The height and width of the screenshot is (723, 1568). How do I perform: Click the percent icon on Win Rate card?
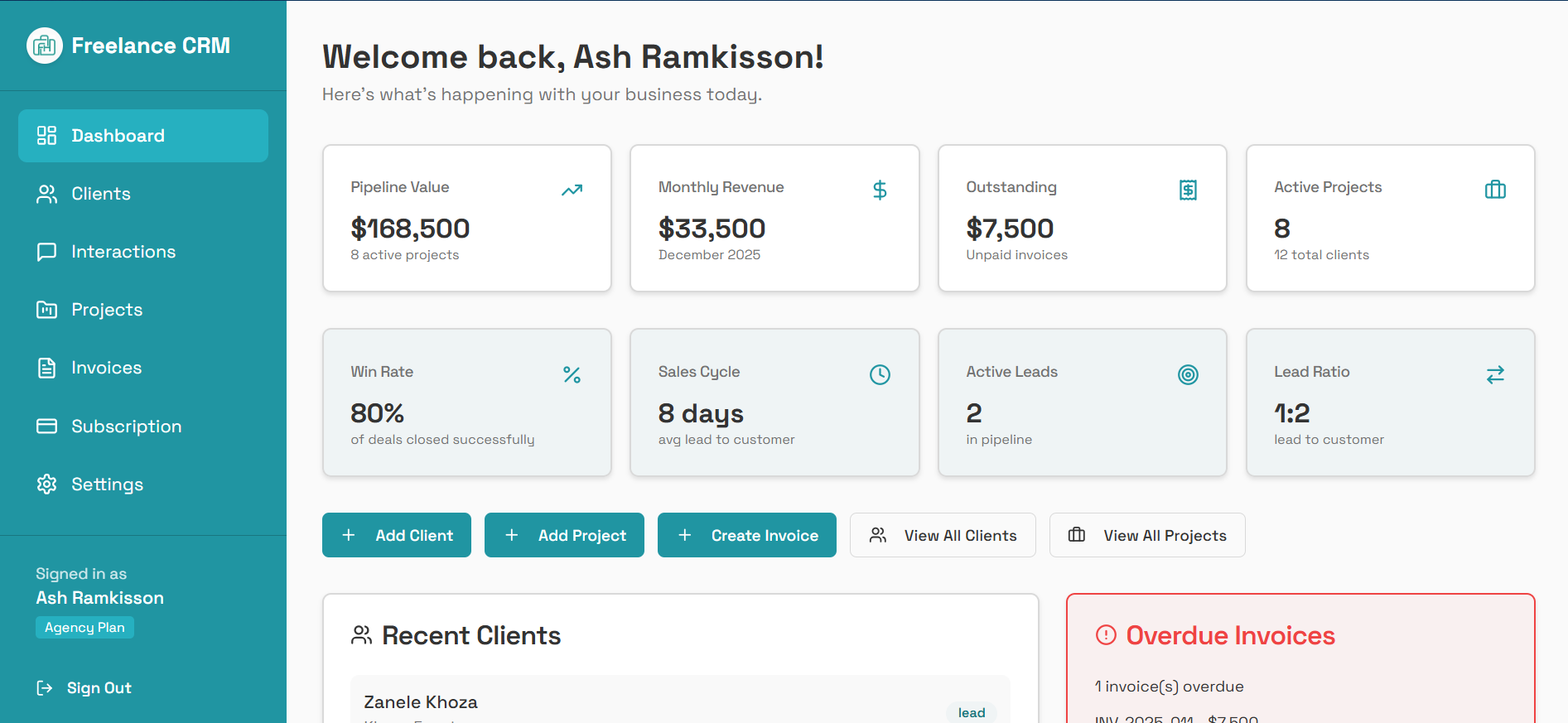tap(572, 374)
